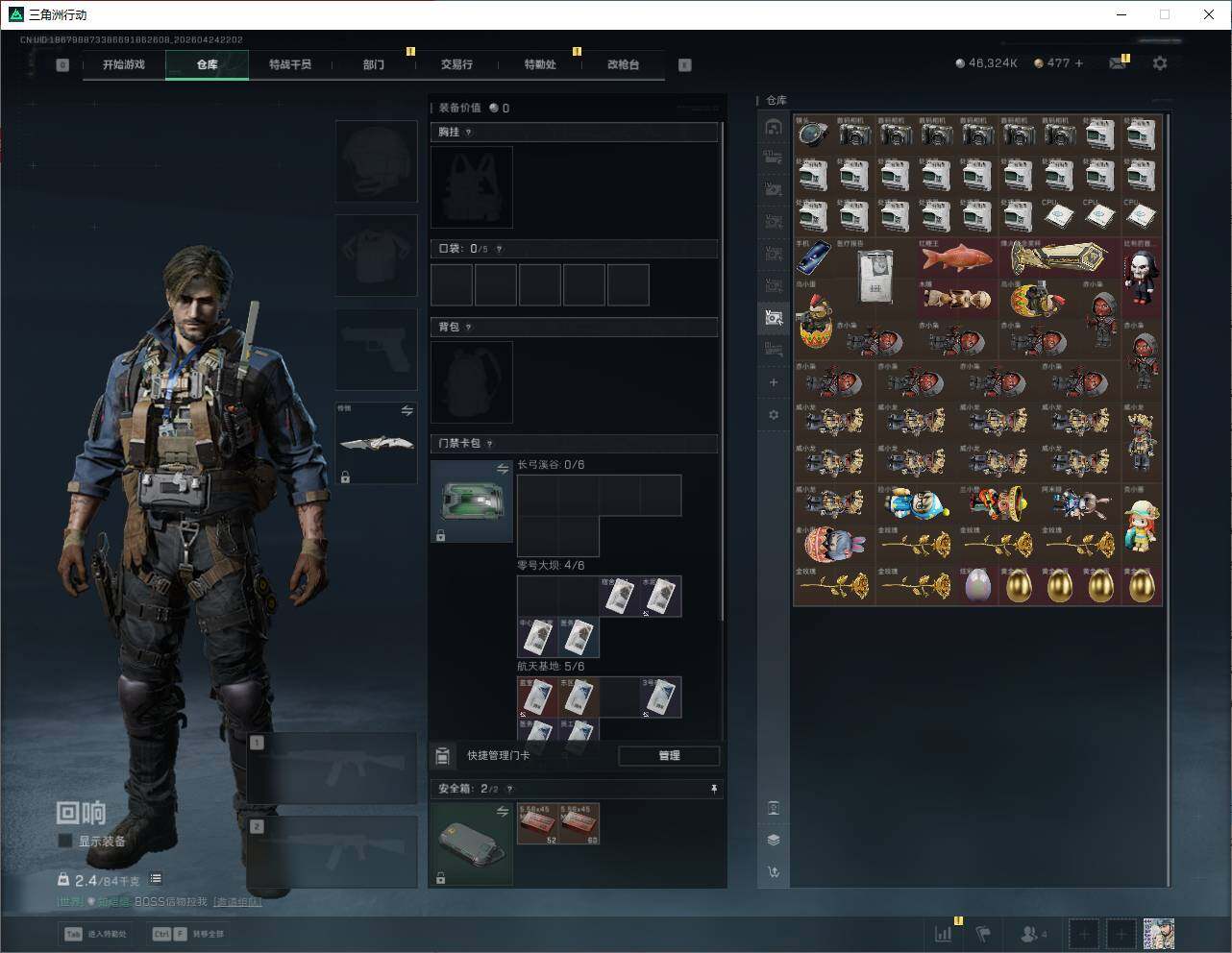Click the plus next to 477 currency
This screenshot has width=1232, height=953.
click(x=1079, y=63)
